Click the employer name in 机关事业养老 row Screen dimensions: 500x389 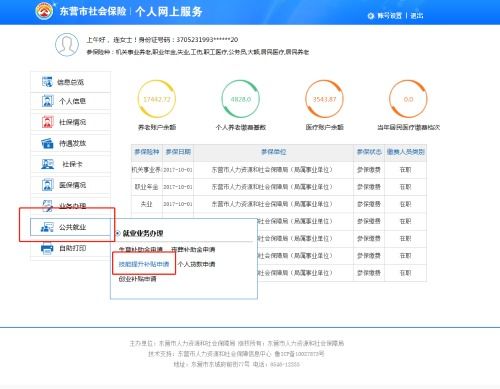(x=272, y=170)
